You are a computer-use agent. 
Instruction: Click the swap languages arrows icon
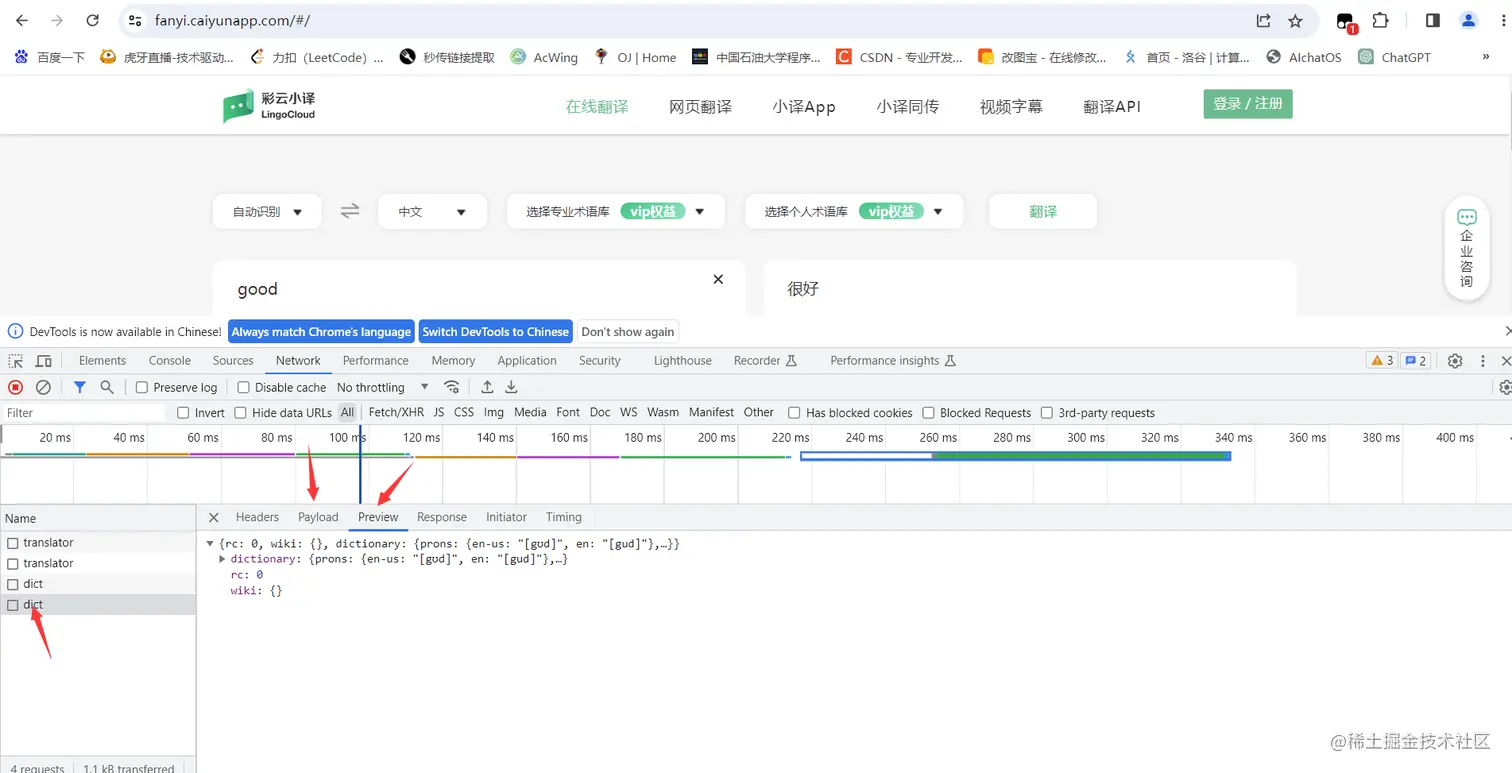pyautogui.click(x=350, y=211)
